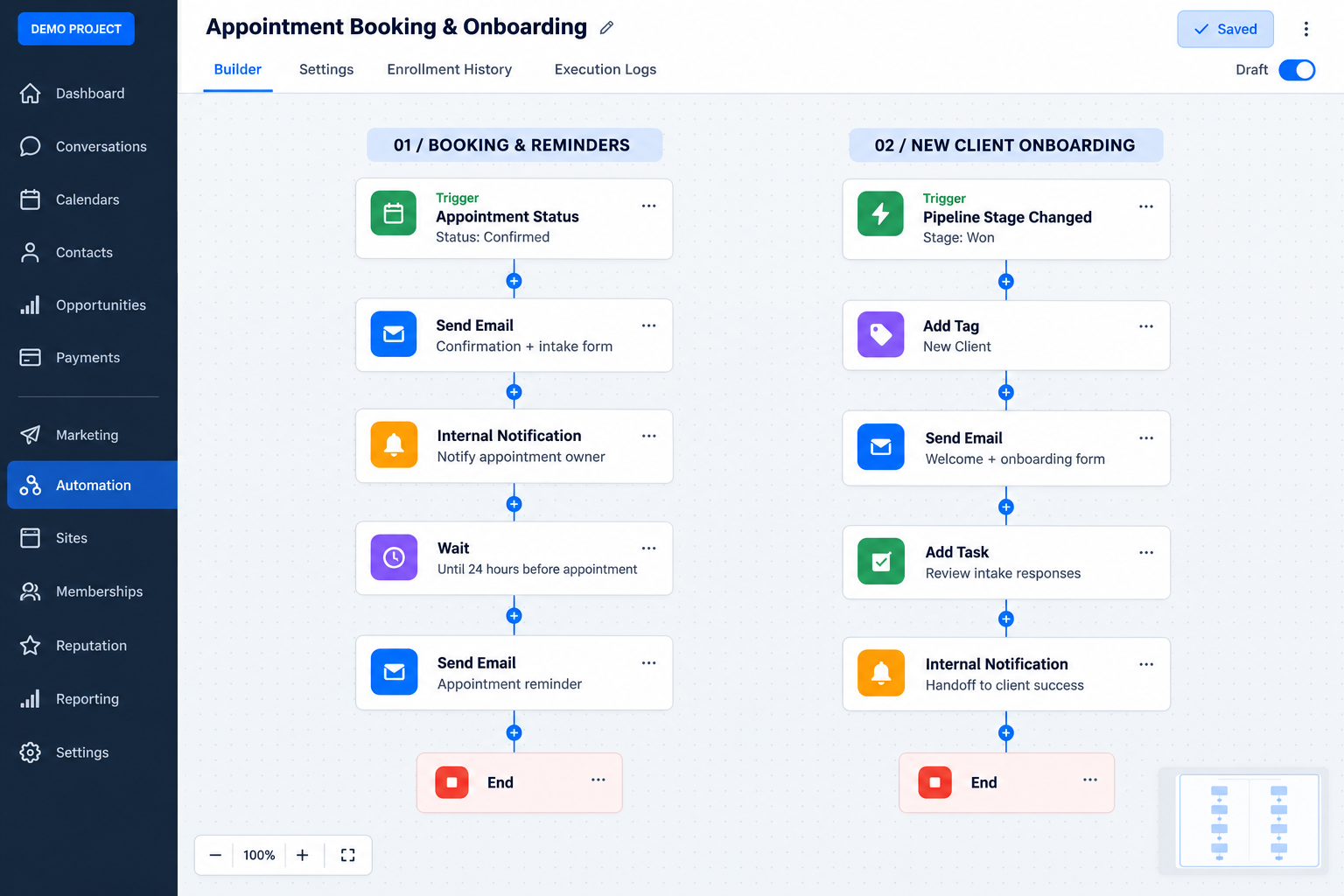This screenshot has height=896, width=1344.
Task: Click the purple clock Wait icon
Action: [394, 557]
